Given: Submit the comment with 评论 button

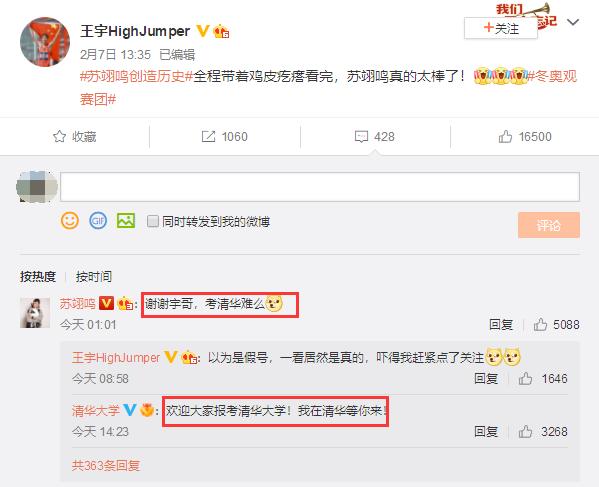Looking at the screenshot, I should (x=549, y=225).
